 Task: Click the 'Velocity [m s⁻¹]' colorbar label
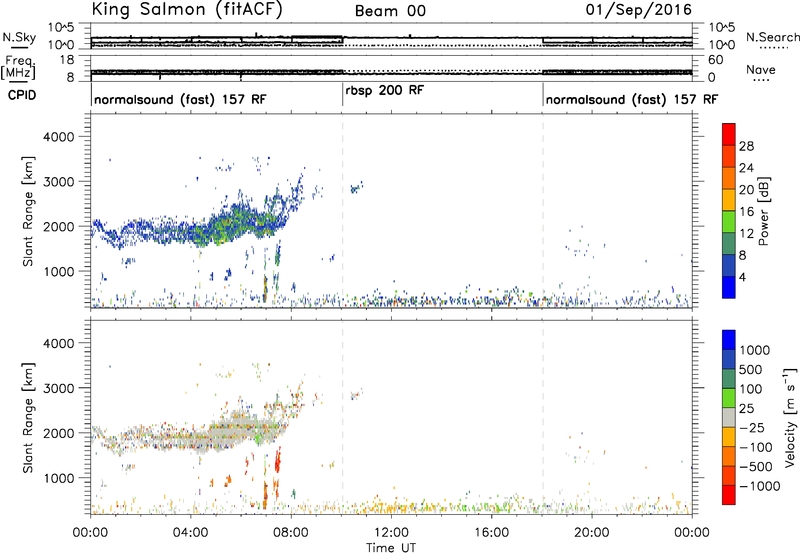[790, 417]
